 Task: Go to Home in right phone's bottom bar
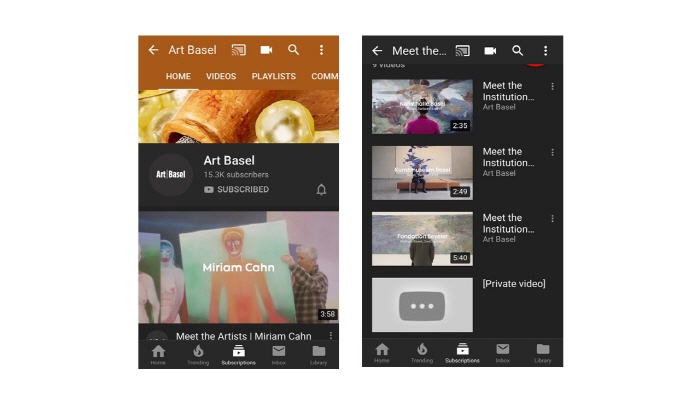(x=382, y=353)
